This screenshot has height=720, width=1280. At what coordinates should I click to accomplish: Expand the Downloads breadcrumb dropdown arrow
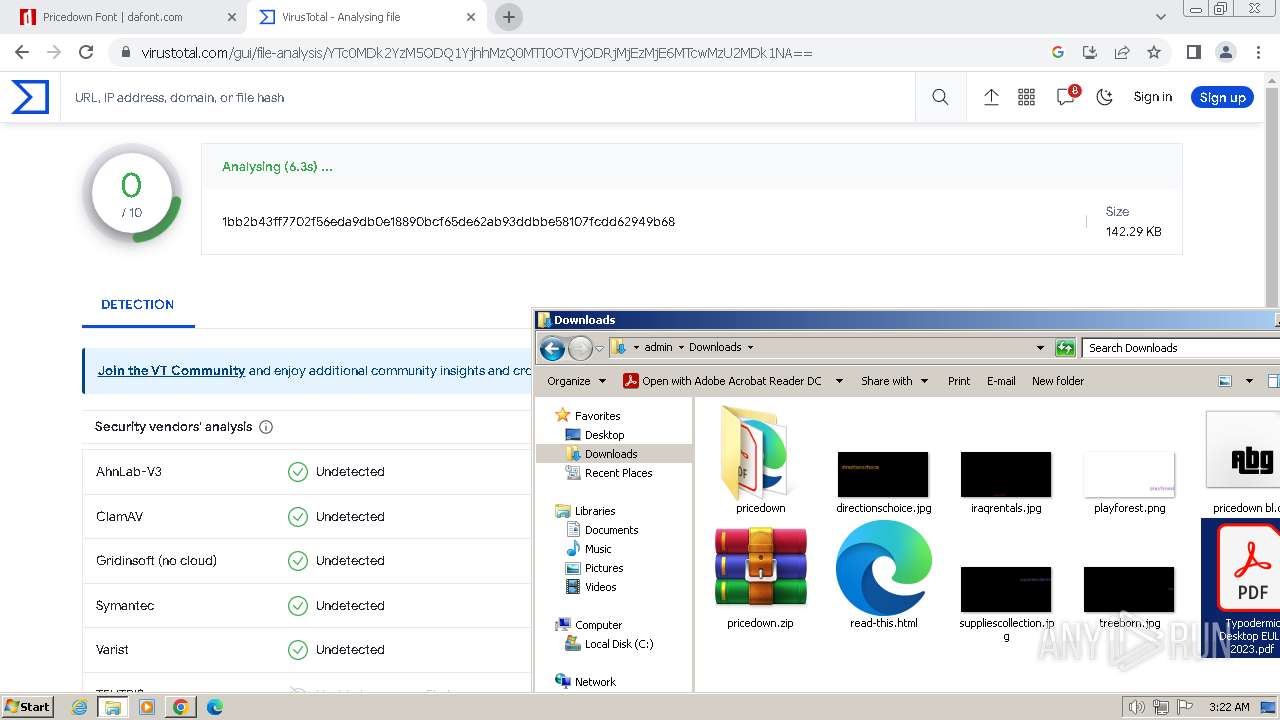[750, 348]
